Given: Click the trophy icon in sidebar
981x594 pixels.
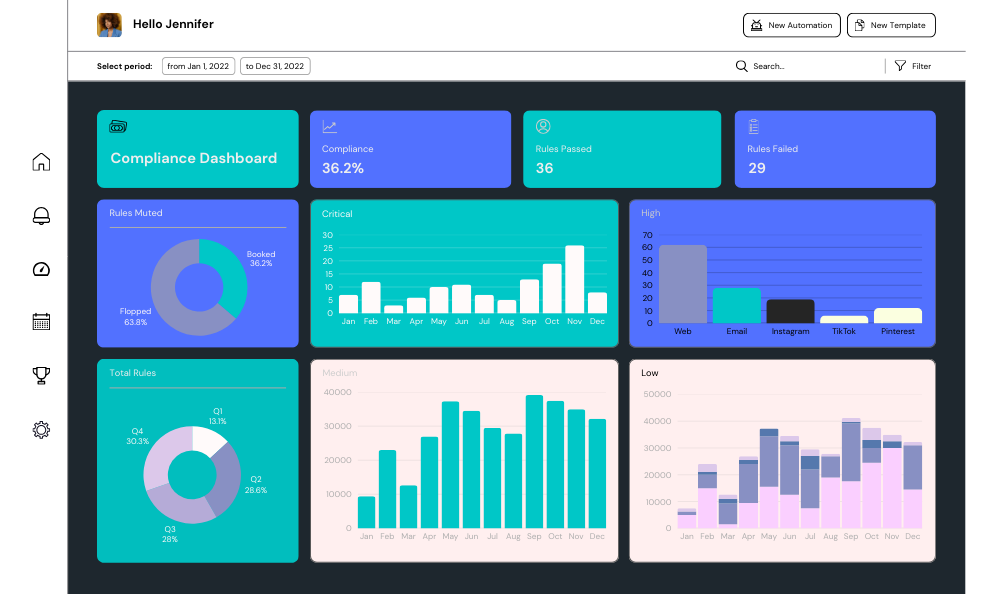Looking at the screenshot, I should pyautogui.click(x=41, y=375).
